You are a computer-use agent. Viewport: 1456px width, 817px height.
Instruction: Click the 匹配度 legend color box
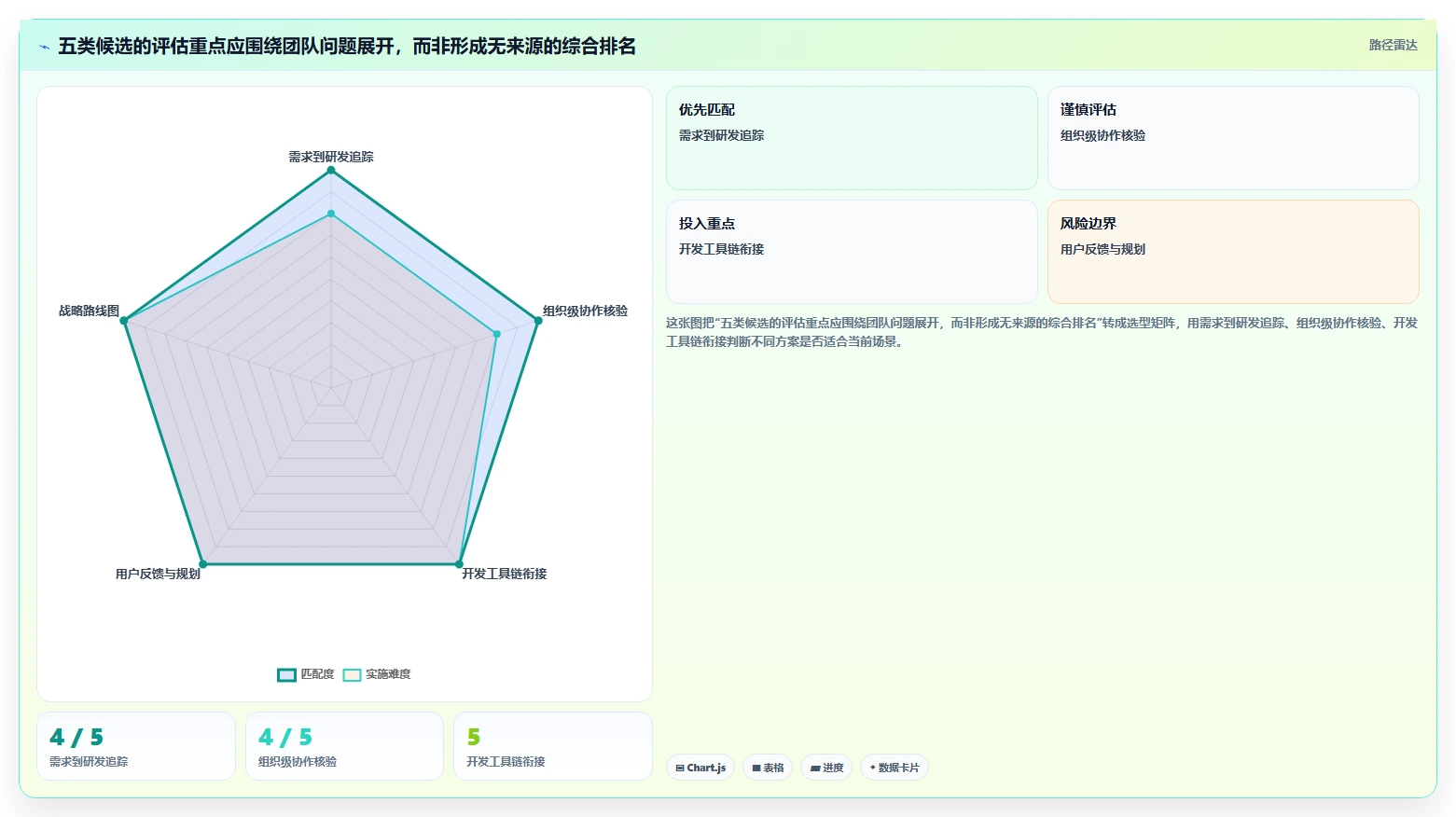(286, 674)
